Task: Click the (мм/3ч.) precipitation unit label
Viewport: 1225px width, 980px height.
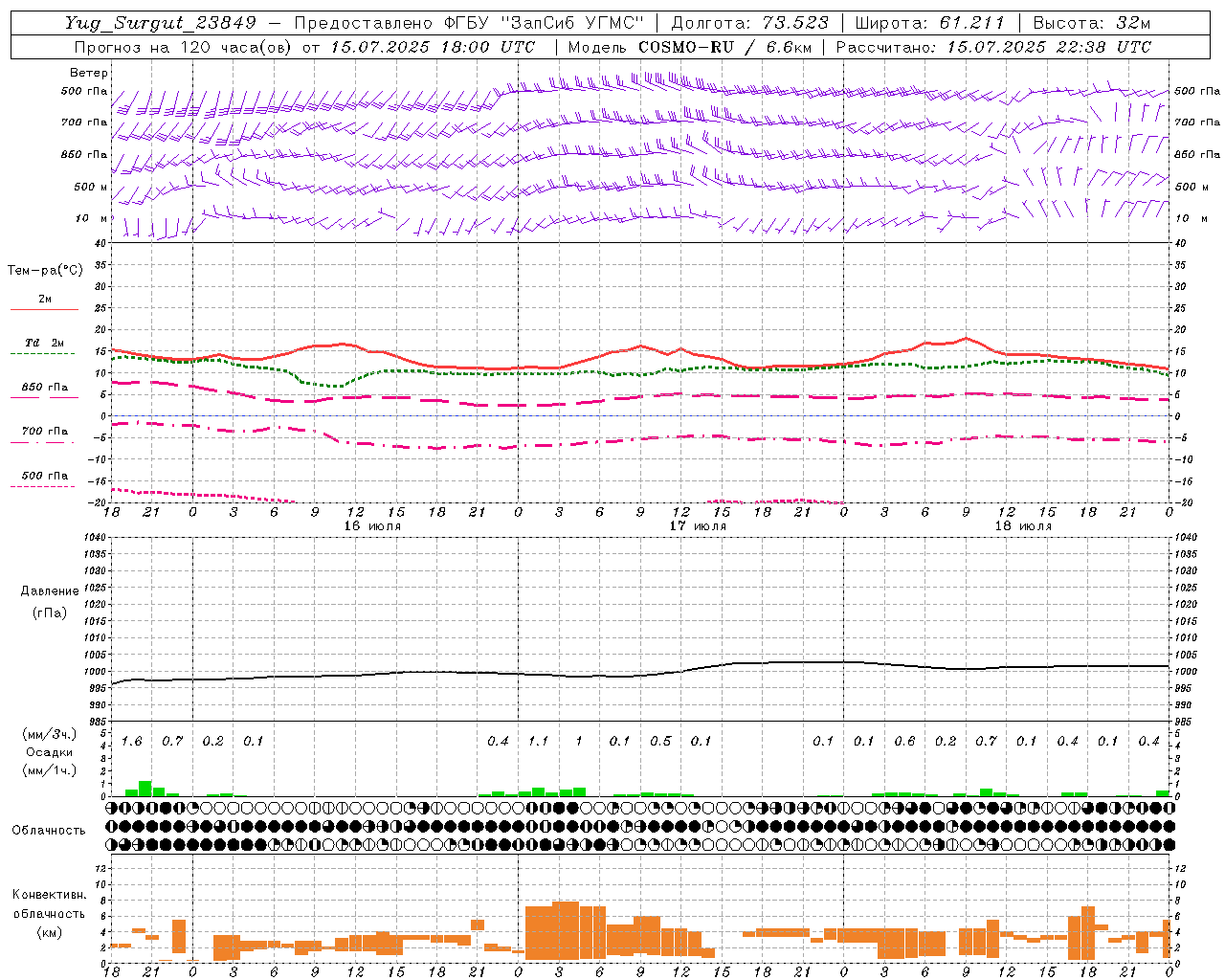Action: [x=49, y=734]
